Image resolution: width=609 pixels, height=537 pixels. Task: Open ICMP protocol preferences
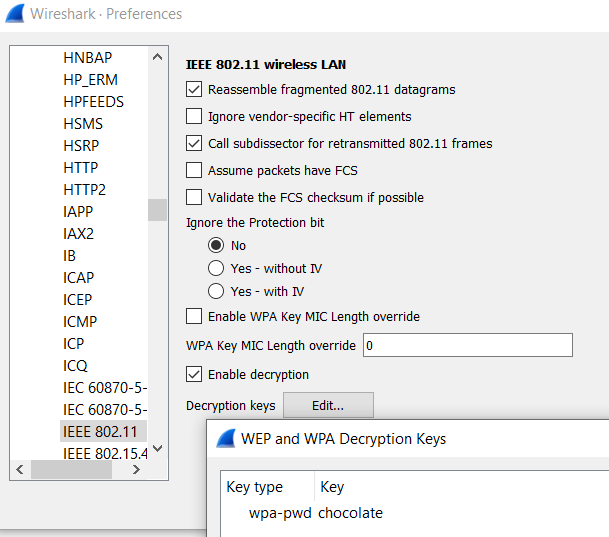pos(80,322)
